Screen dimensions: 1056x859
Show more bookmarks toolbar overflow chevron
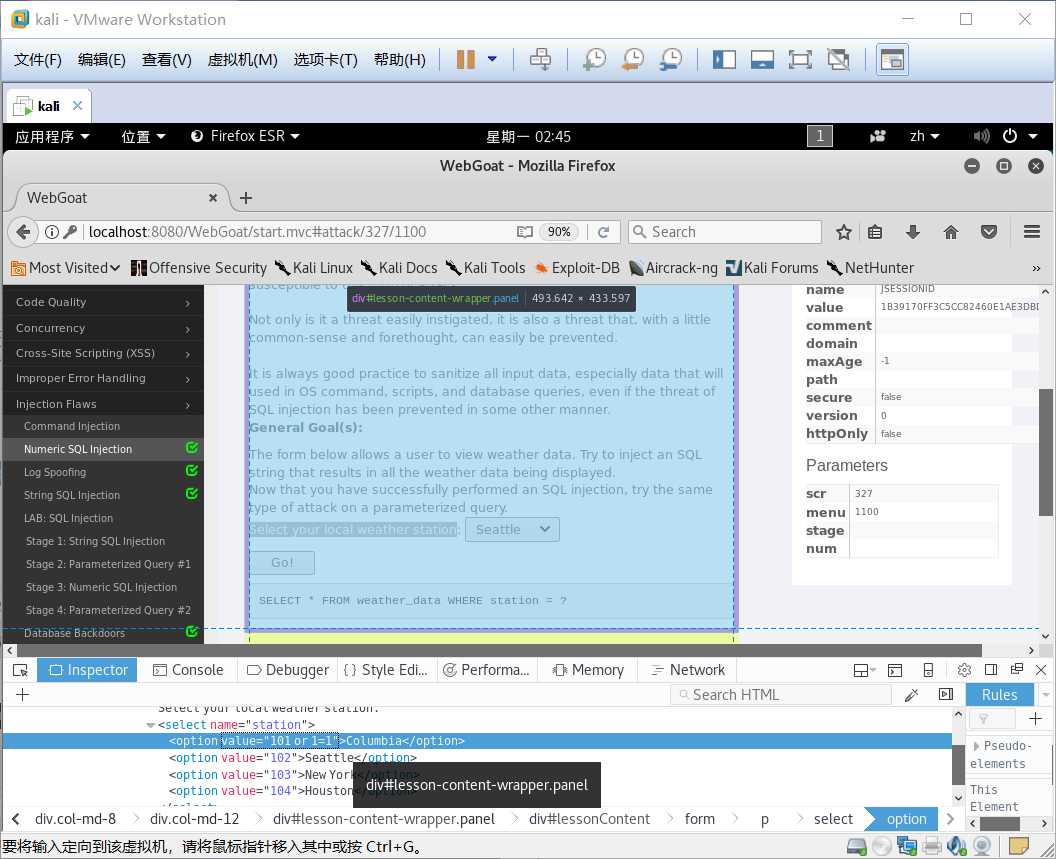1036,268
